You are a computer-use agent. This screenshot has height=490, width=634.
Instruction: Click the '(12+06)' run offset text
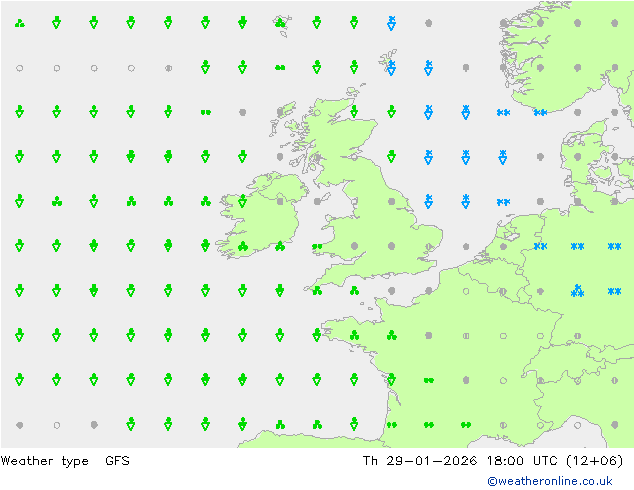(594, 461)
